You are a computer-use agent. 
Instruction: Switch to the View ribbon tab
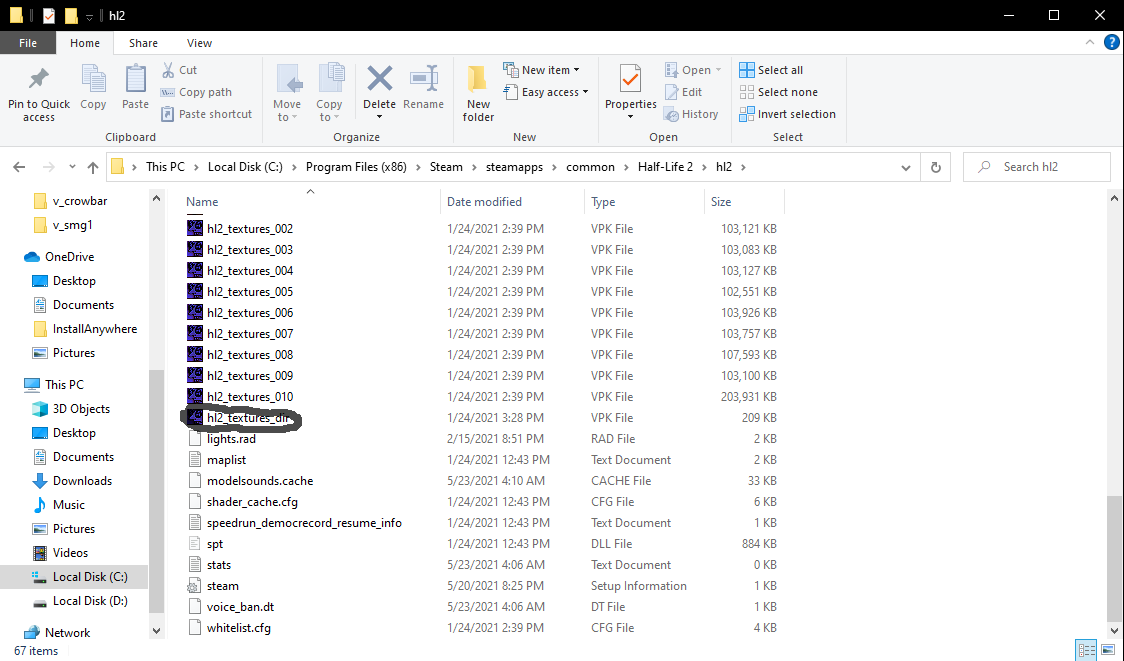click(199, 43)
